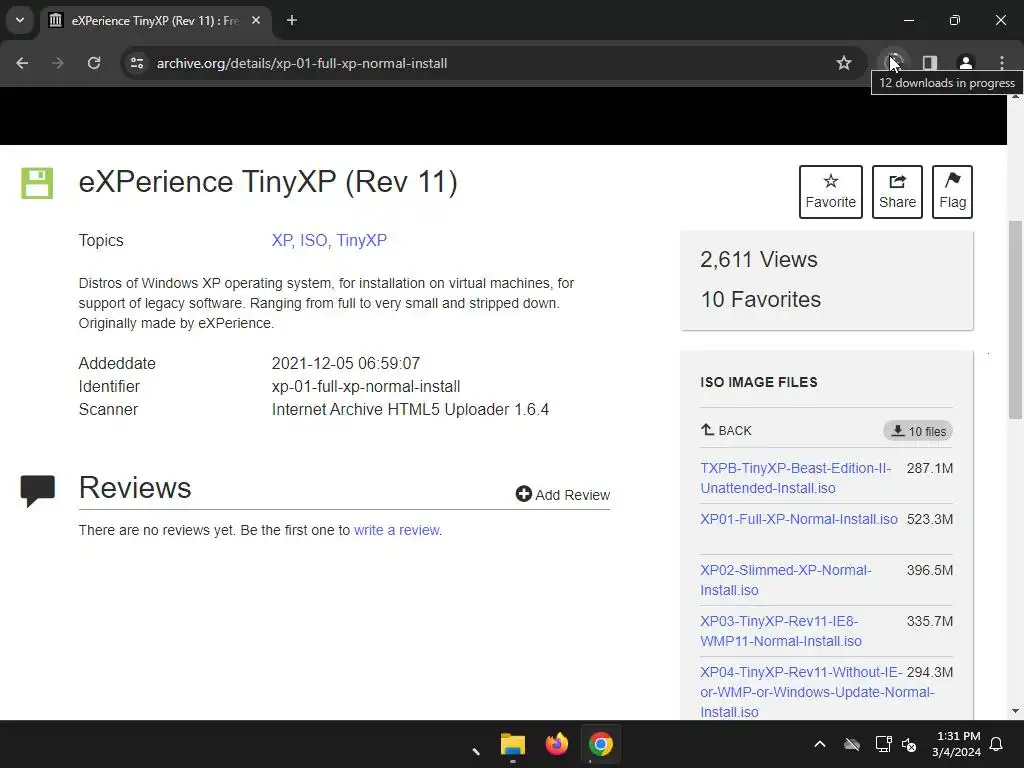Open the Chrome downloads icon
The width and height of the screenshot is (1024, 768).
pos(894,63)
